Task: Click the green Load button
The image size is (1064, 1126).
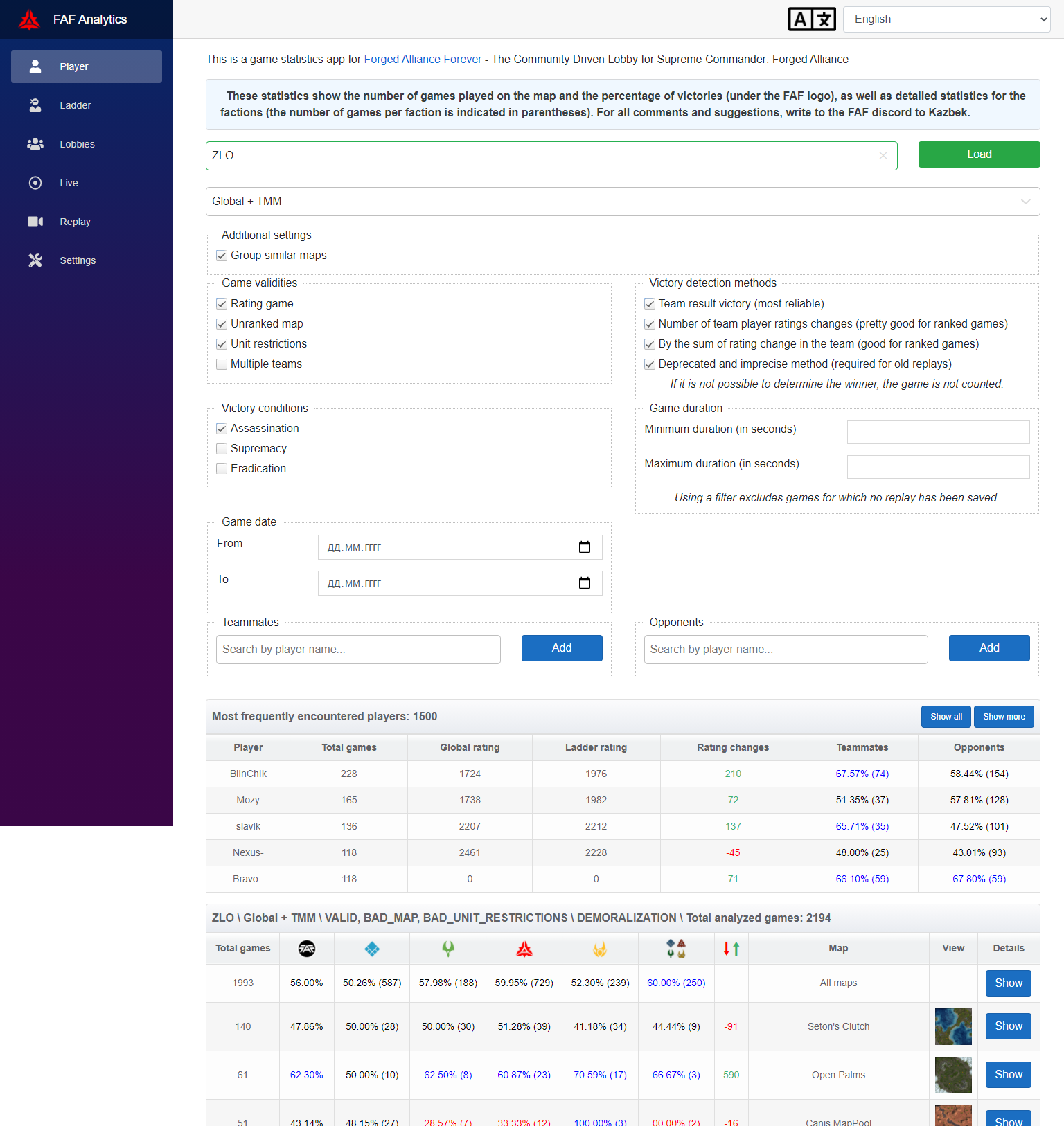Action: (979, 154)
